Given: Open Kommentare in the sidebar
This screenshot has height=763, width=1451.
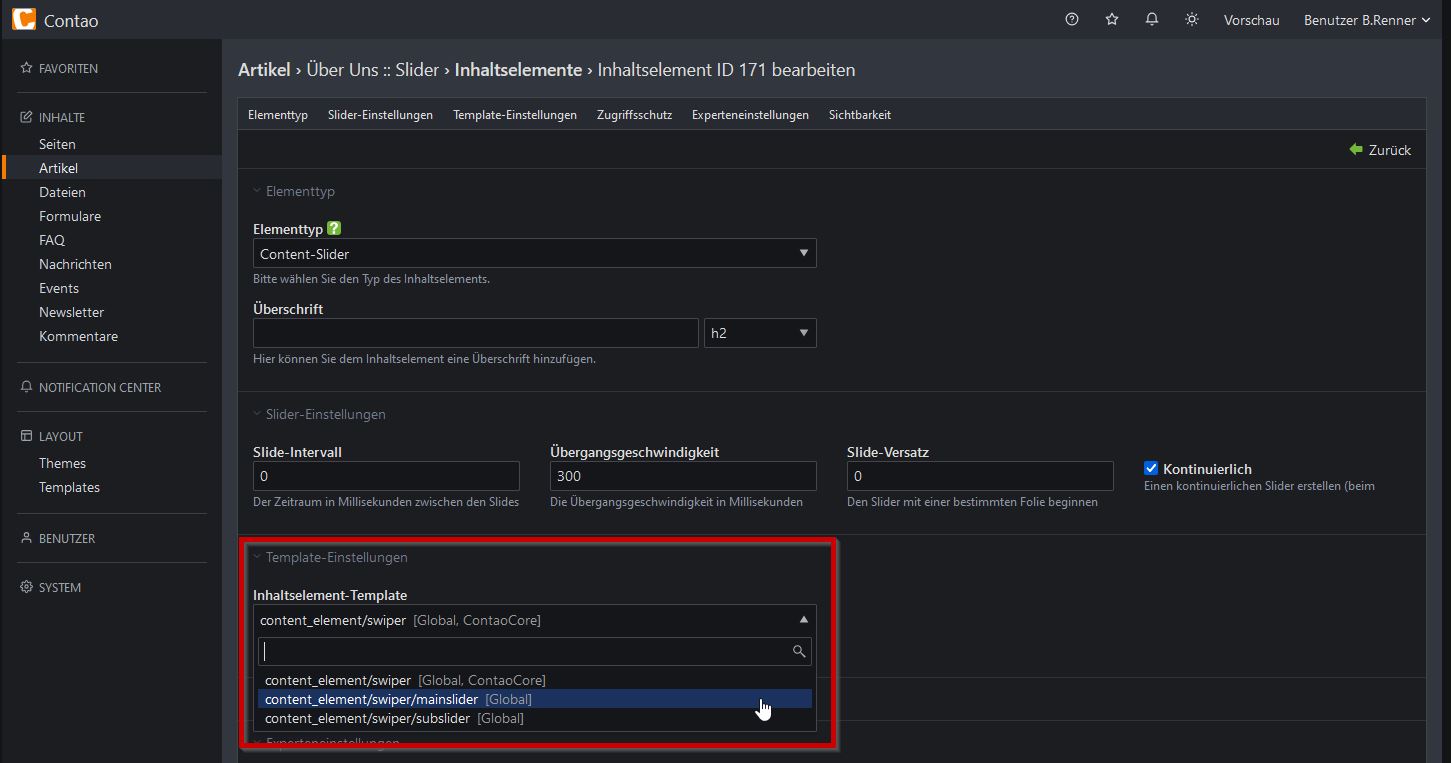Looking at the screenshot, I should pyautogui.click(x=78, y=336).
